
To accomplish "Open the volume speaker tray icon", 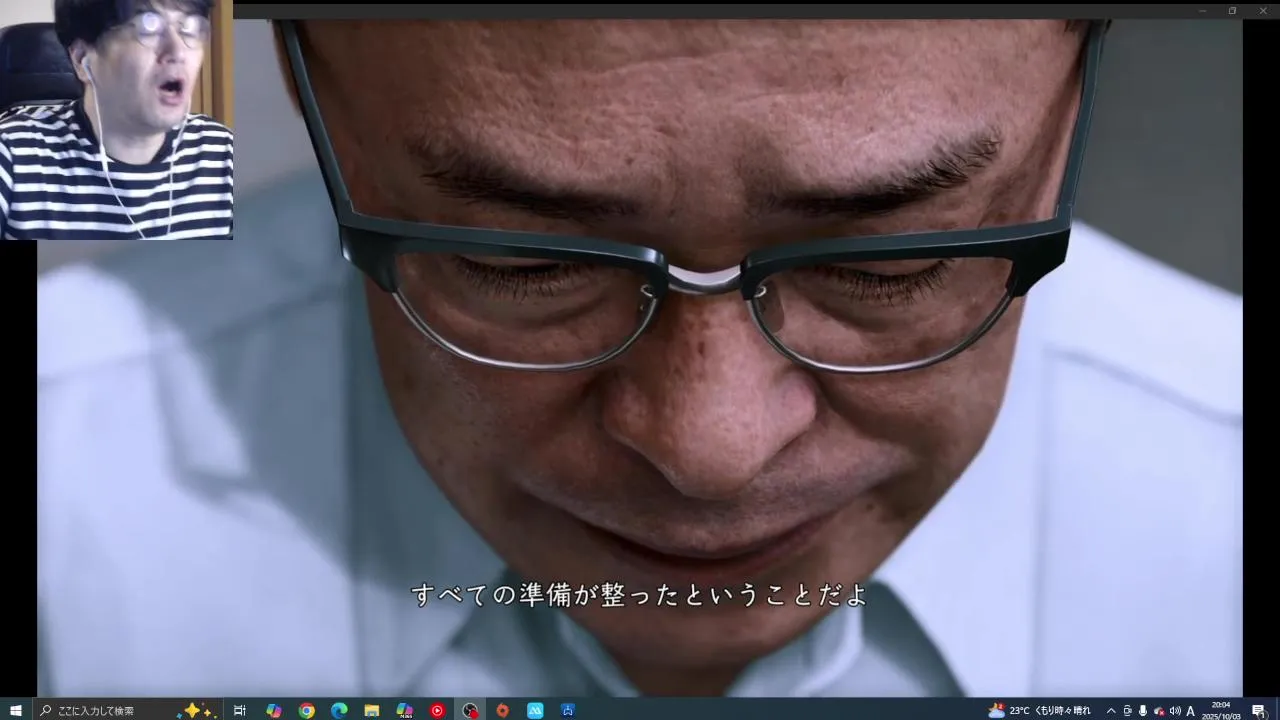I will 1175,710.
